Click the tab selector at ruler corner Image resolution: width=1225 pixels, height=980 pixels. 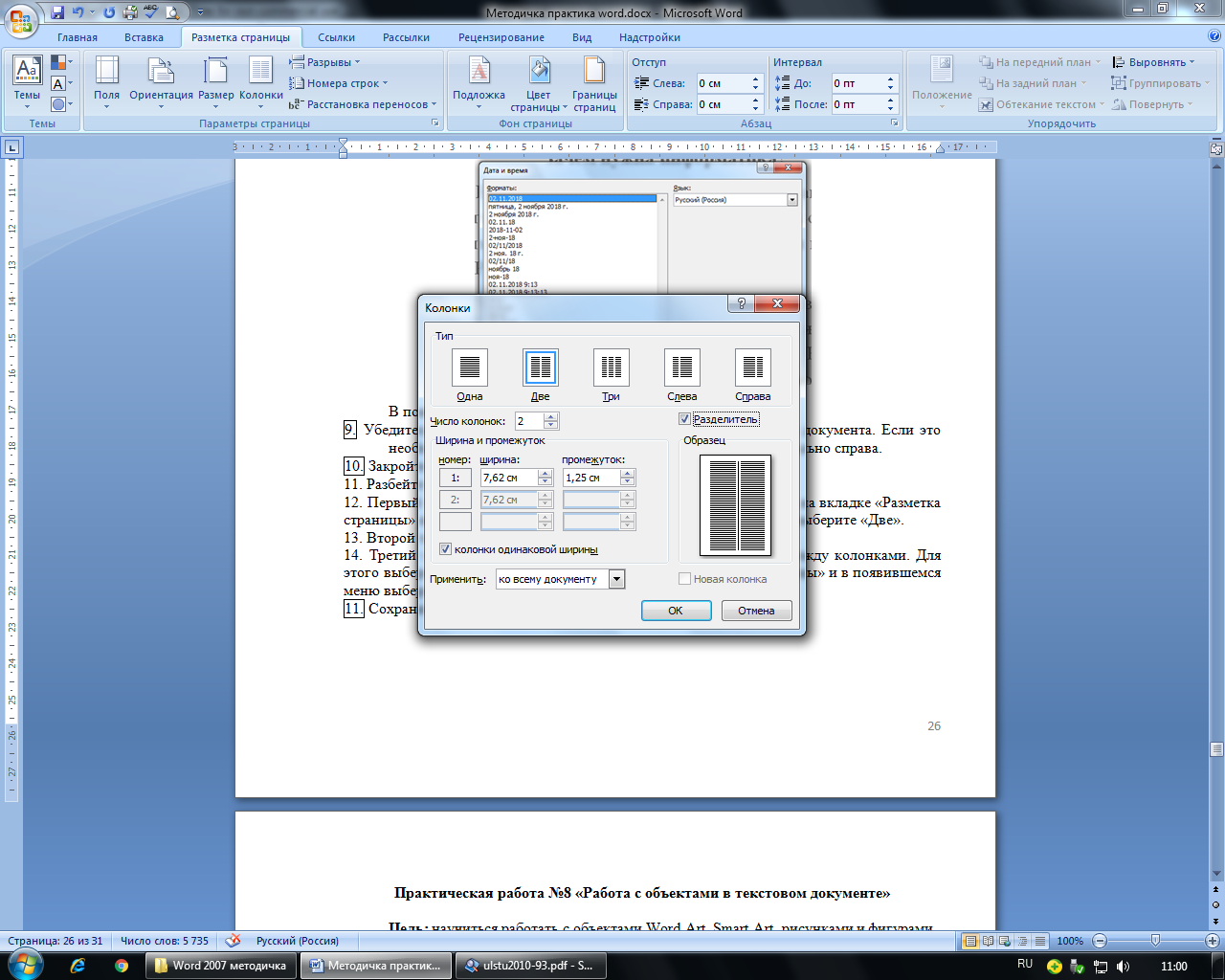click(11, 147)
